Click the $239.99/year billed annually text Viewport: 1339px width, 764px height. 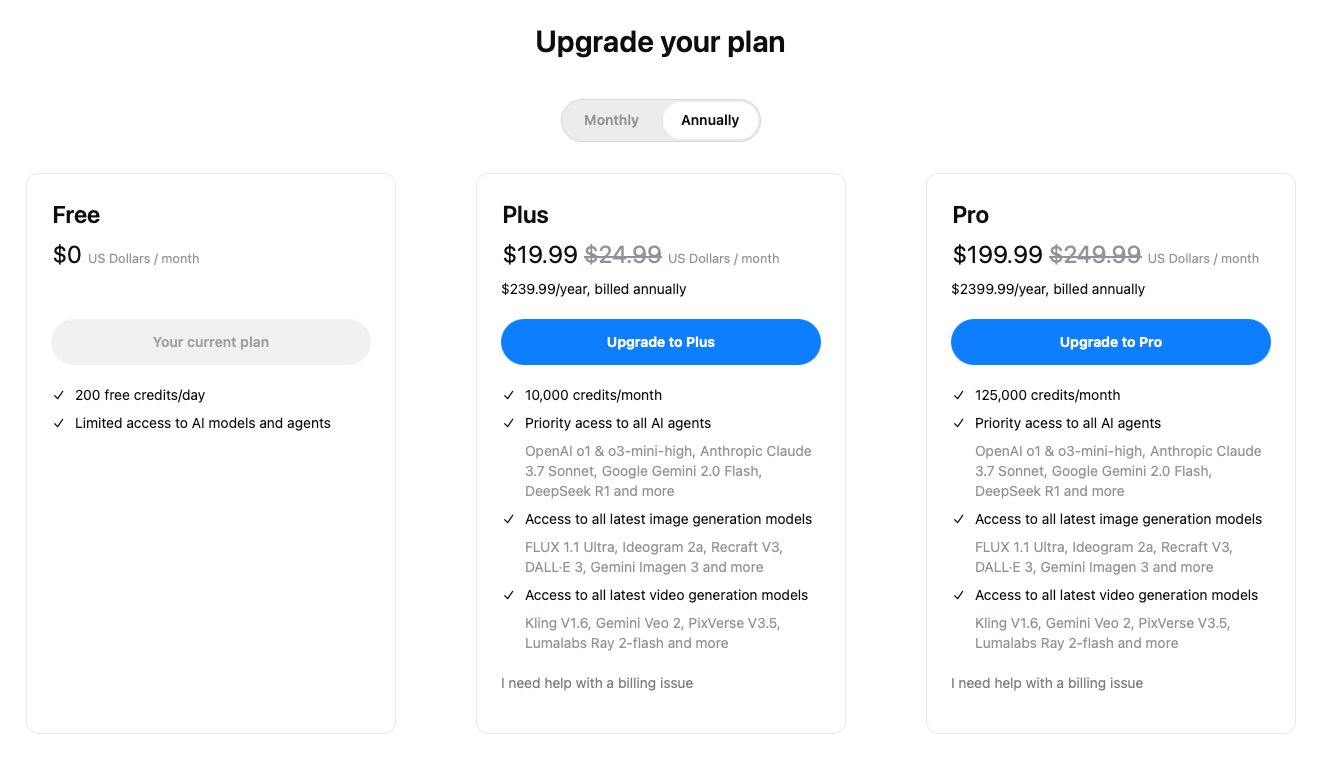pos(594,289)
